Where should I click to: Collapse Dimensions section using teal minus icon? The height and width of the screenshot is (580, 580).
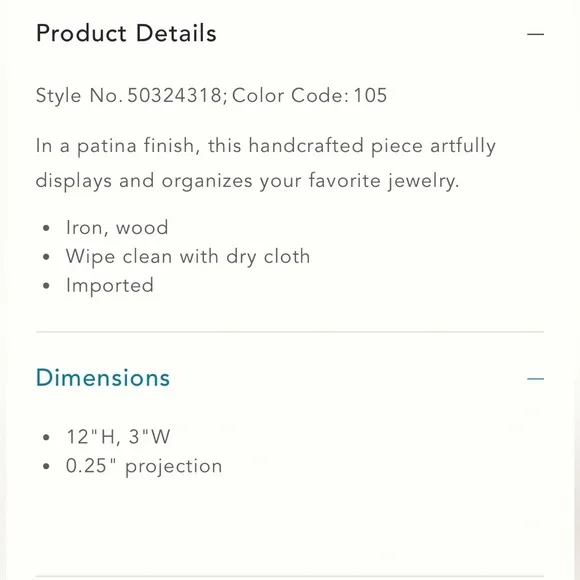point(535,379)
